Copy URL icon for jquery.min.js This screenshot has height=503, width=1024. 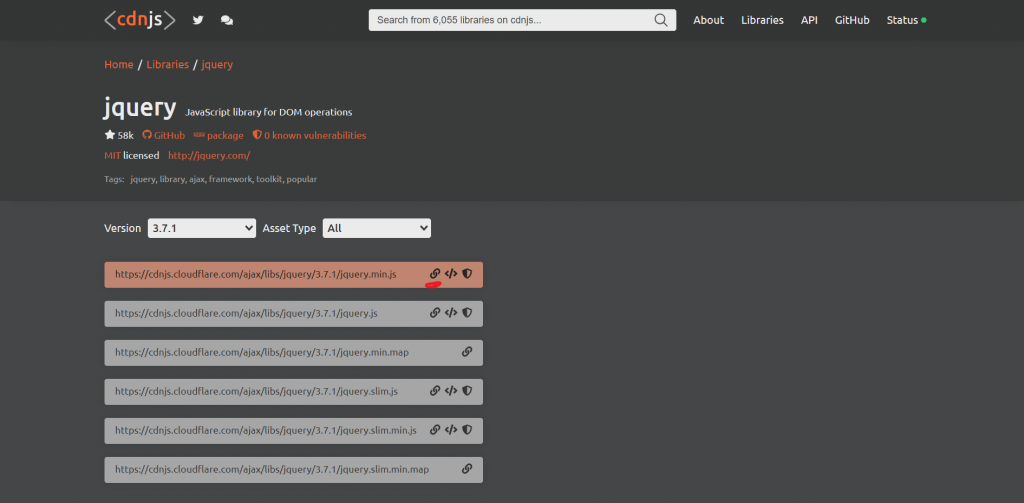tap(435, 274)
